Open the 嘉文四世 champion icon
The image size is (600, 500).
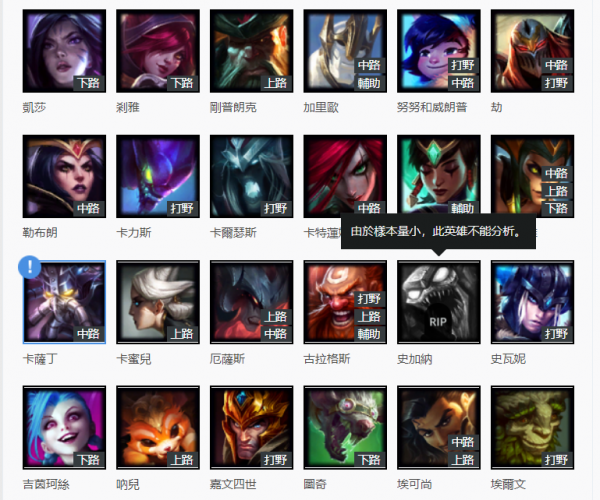coord(251,427)
